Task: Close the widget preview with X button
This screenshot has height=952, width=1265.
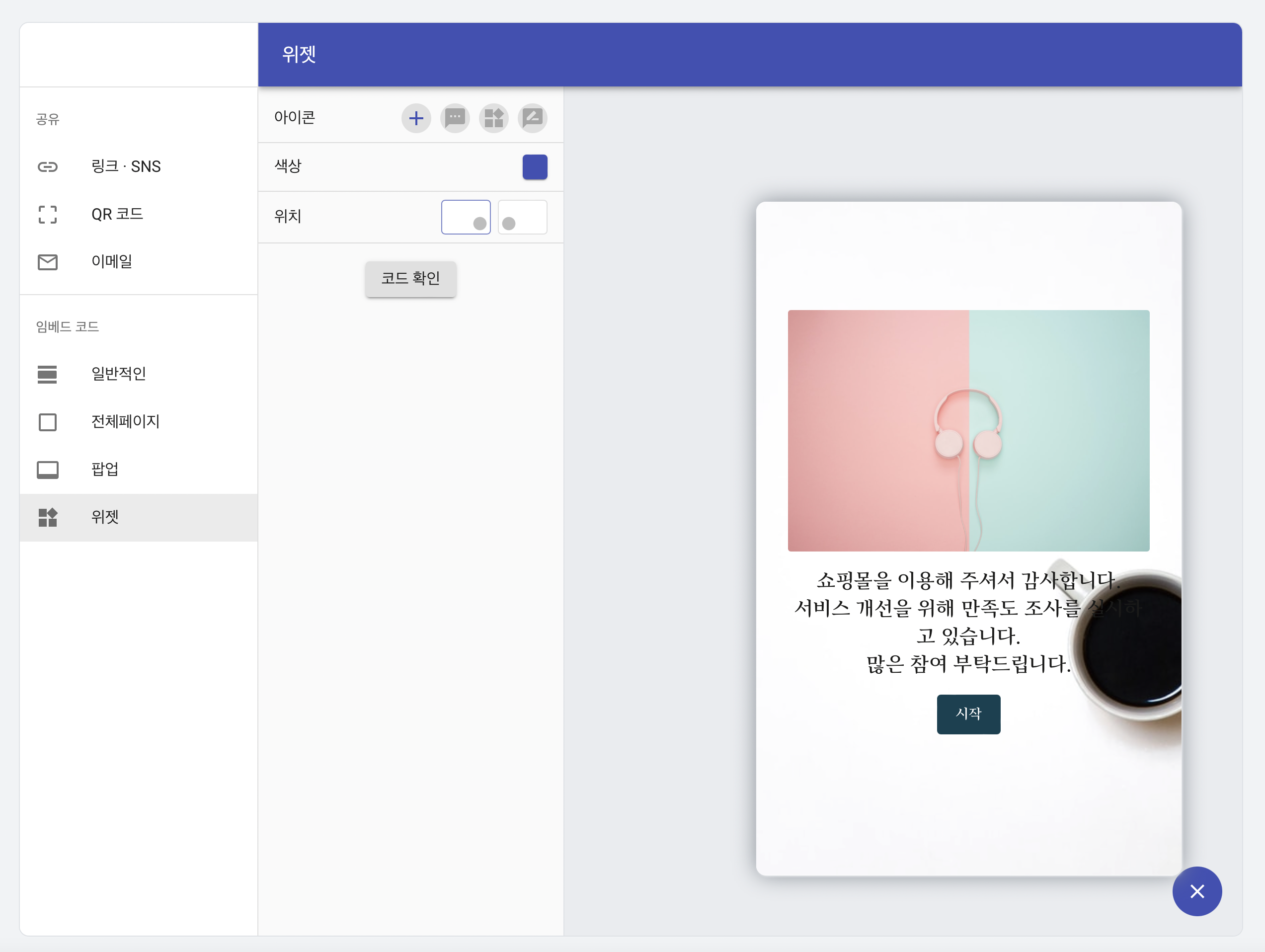Action: point(1197,891)
